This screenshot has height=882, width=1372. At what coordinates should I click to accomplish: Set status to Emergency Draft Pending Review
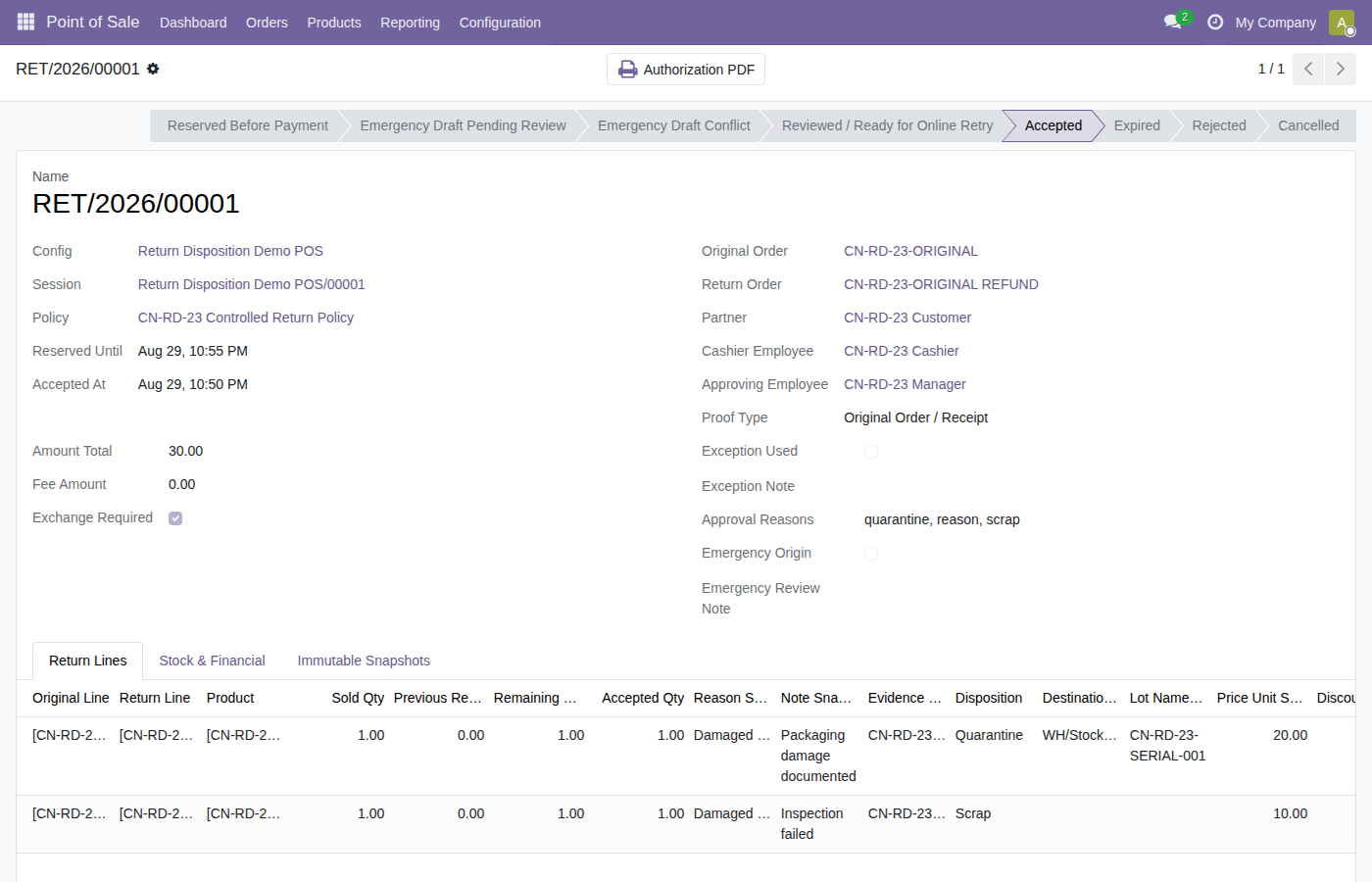(x=463, y=125)
